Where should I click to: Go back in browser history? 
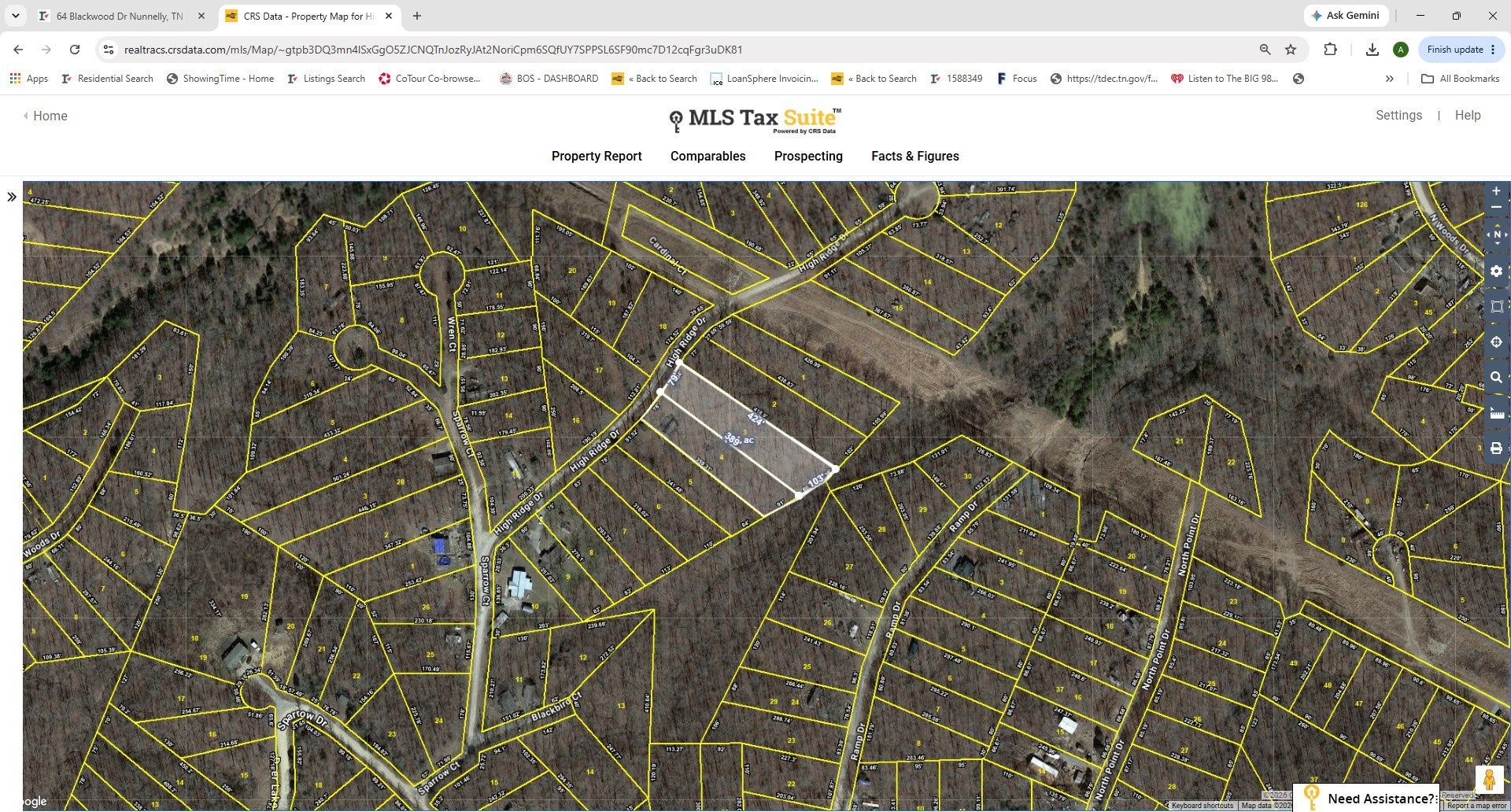18,50
